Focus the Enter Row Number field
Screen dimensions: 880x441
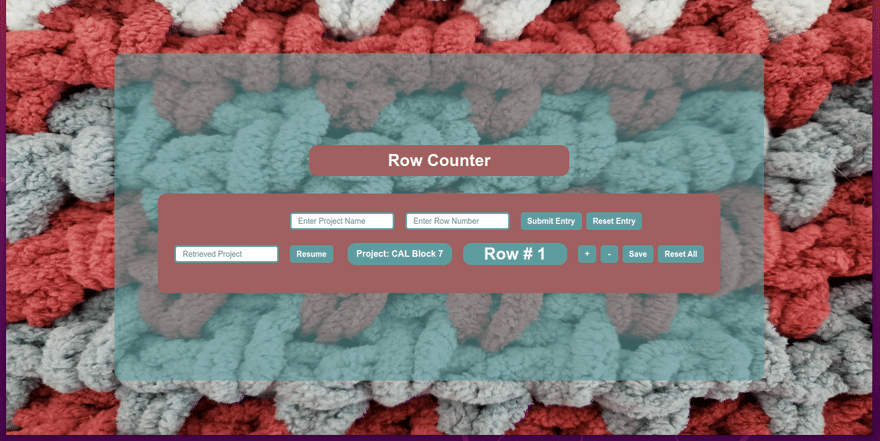457,221
